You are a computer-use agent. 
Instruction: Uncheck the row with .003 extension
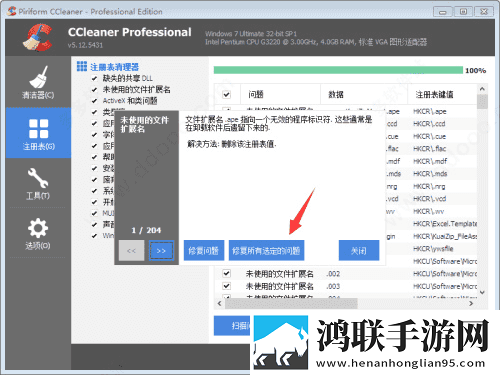227,286
